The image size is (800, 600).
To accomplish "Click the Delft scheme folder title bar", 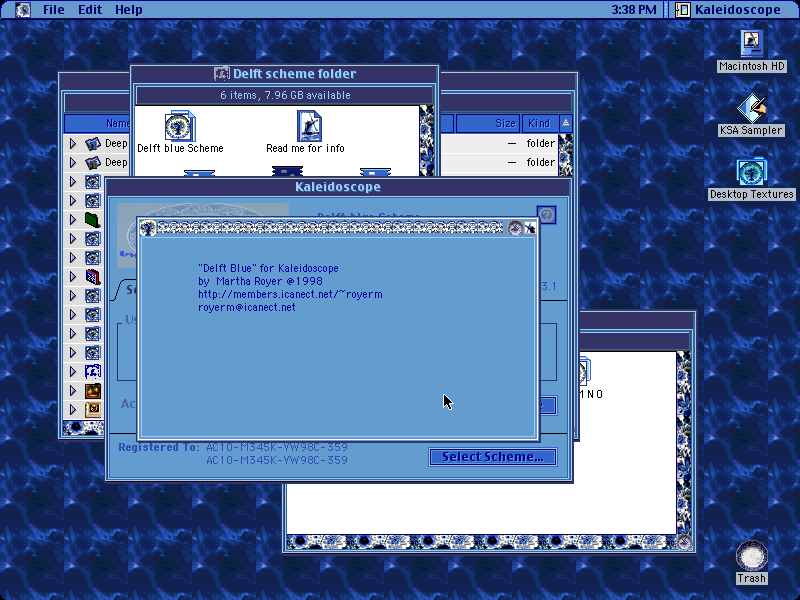I will point(285,74).
